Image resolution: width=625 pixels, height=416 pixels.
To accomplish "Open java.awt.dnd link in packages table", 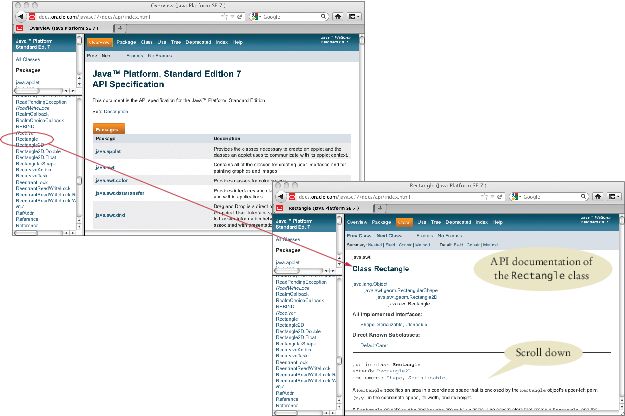I will pyautogui.click(x=110, y=215).
